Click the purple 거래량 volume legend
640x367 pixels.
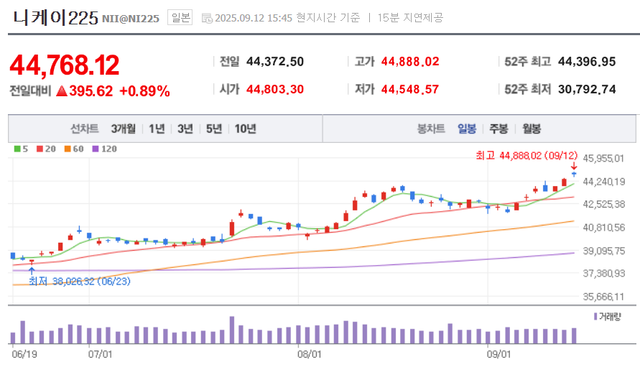click(x=607, y=317)
